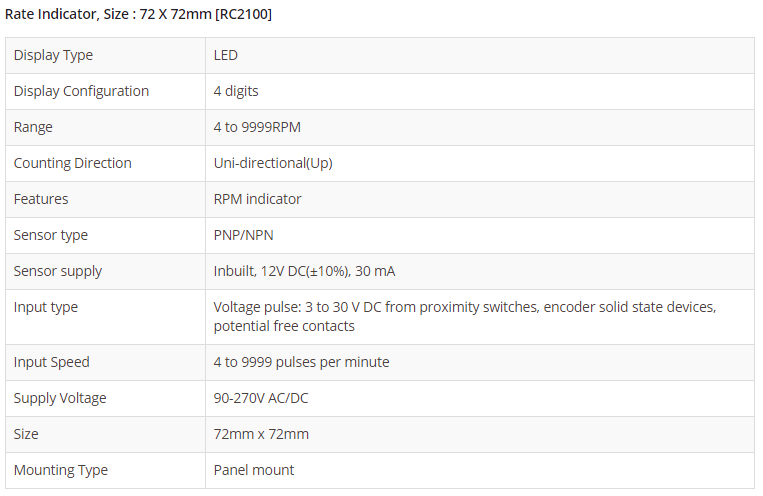Select the Display Type label cell
This screenshot has width=763, height=496.
(x=53, y=55)
